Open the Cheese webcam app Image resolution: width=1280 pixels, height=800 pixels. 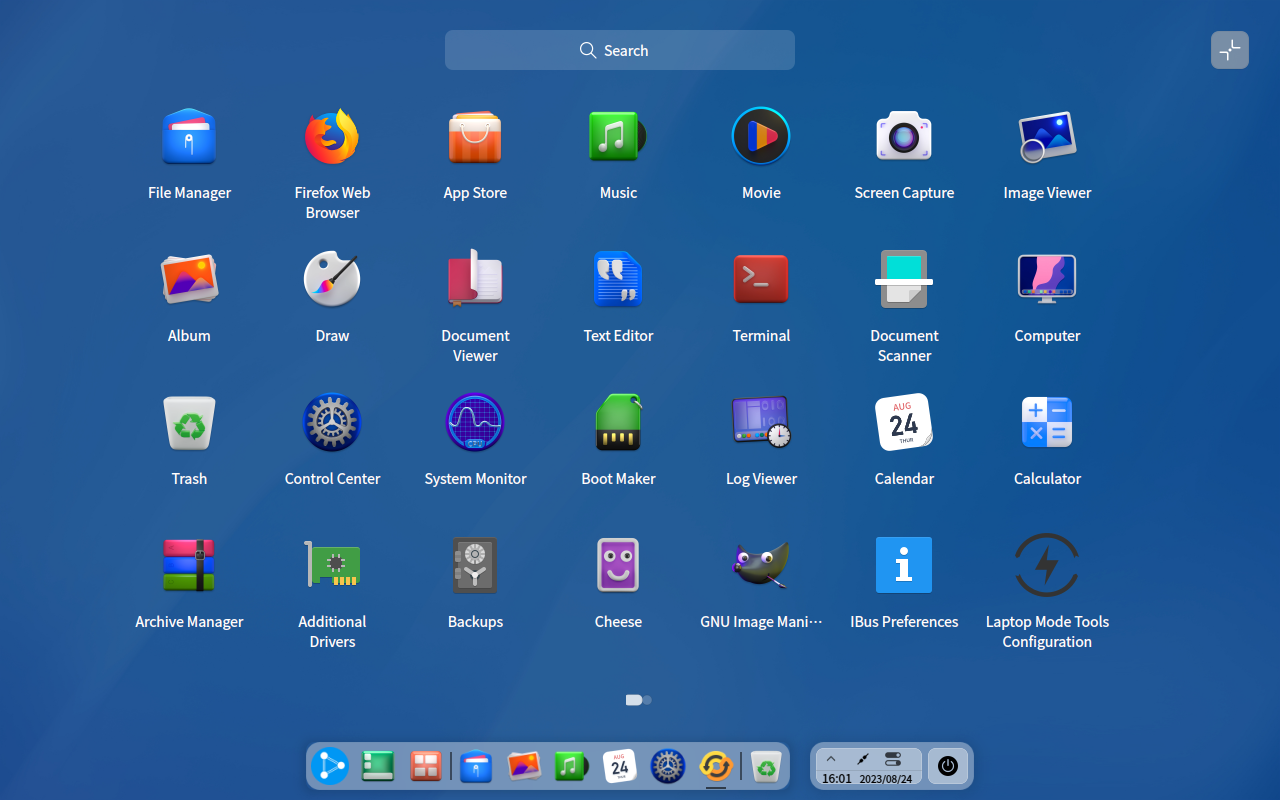[x=618, y=565]
